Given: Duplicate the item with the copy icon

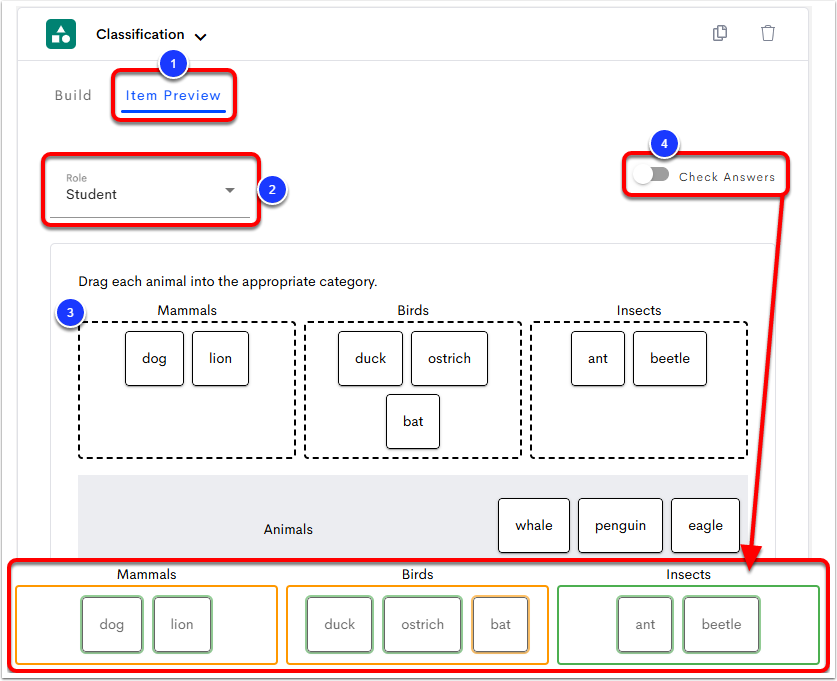Looking at the screenshot, I should coord(720,33).
